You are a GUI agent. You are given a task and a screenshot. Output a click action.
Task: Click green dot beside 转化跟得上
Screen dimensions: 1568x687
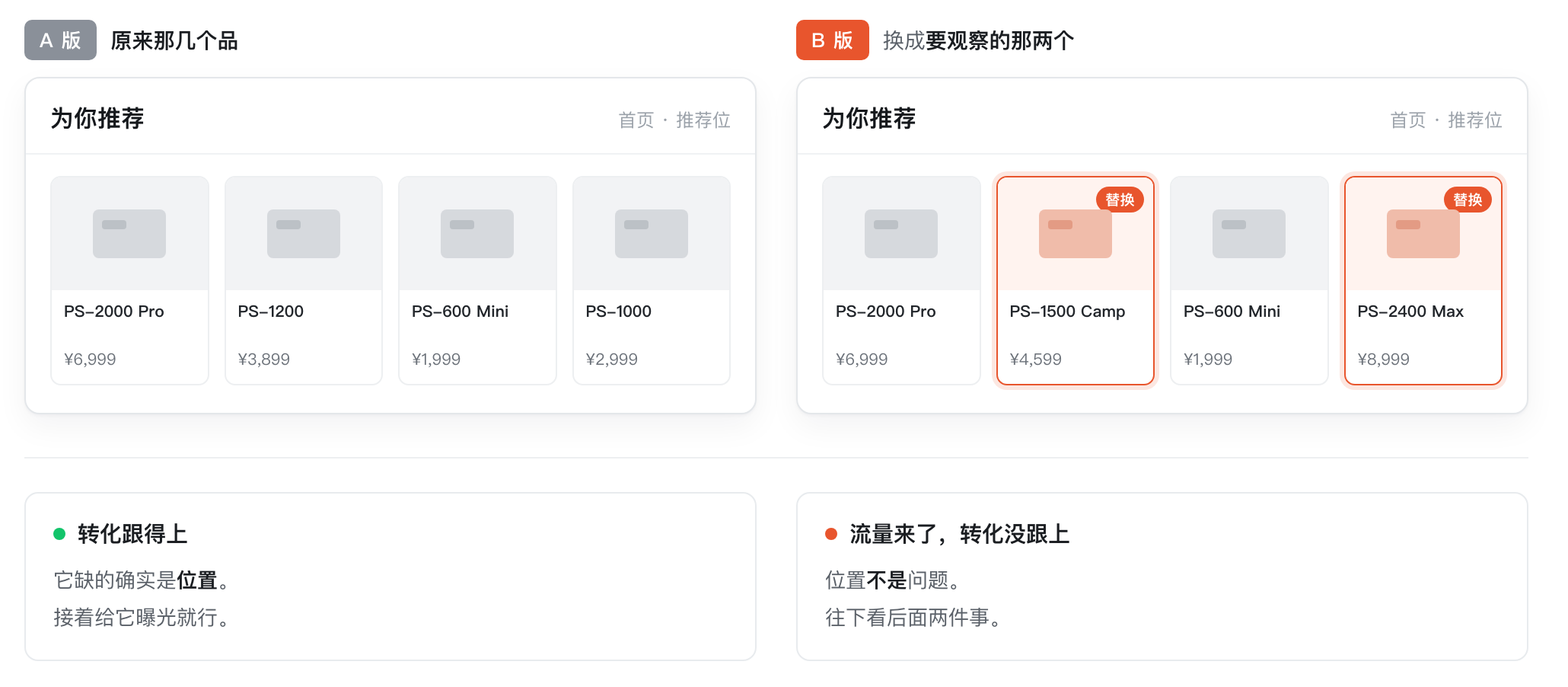click(x=59, y=534)
